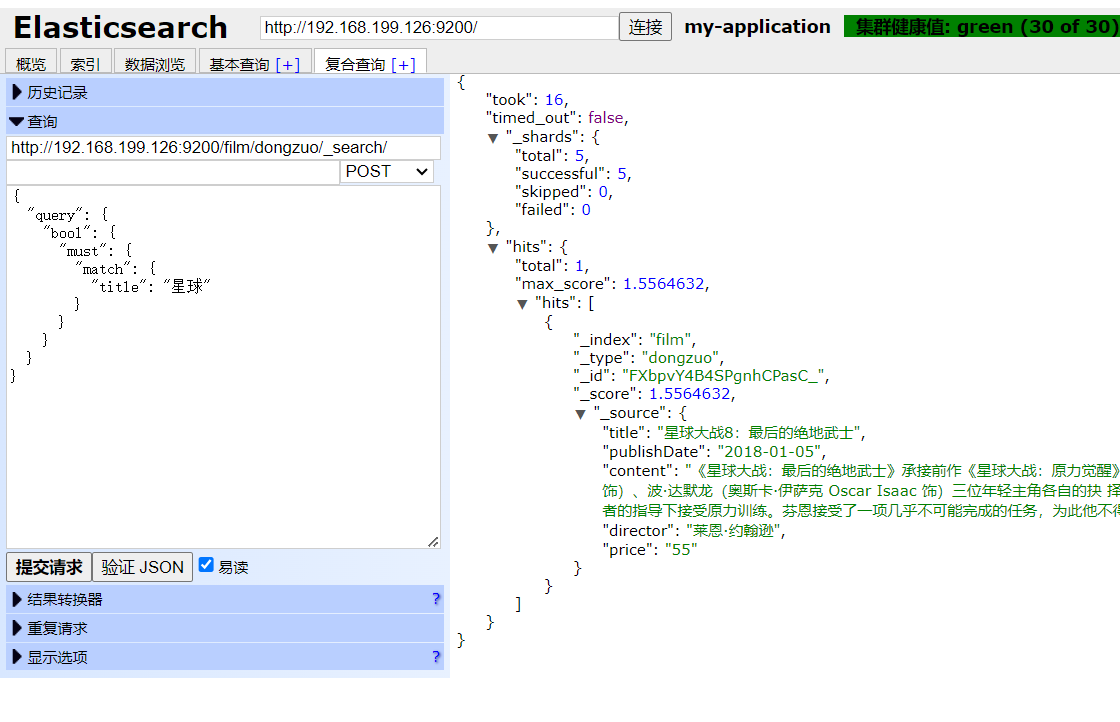Open help for 结果转换器

coord(436,598)
